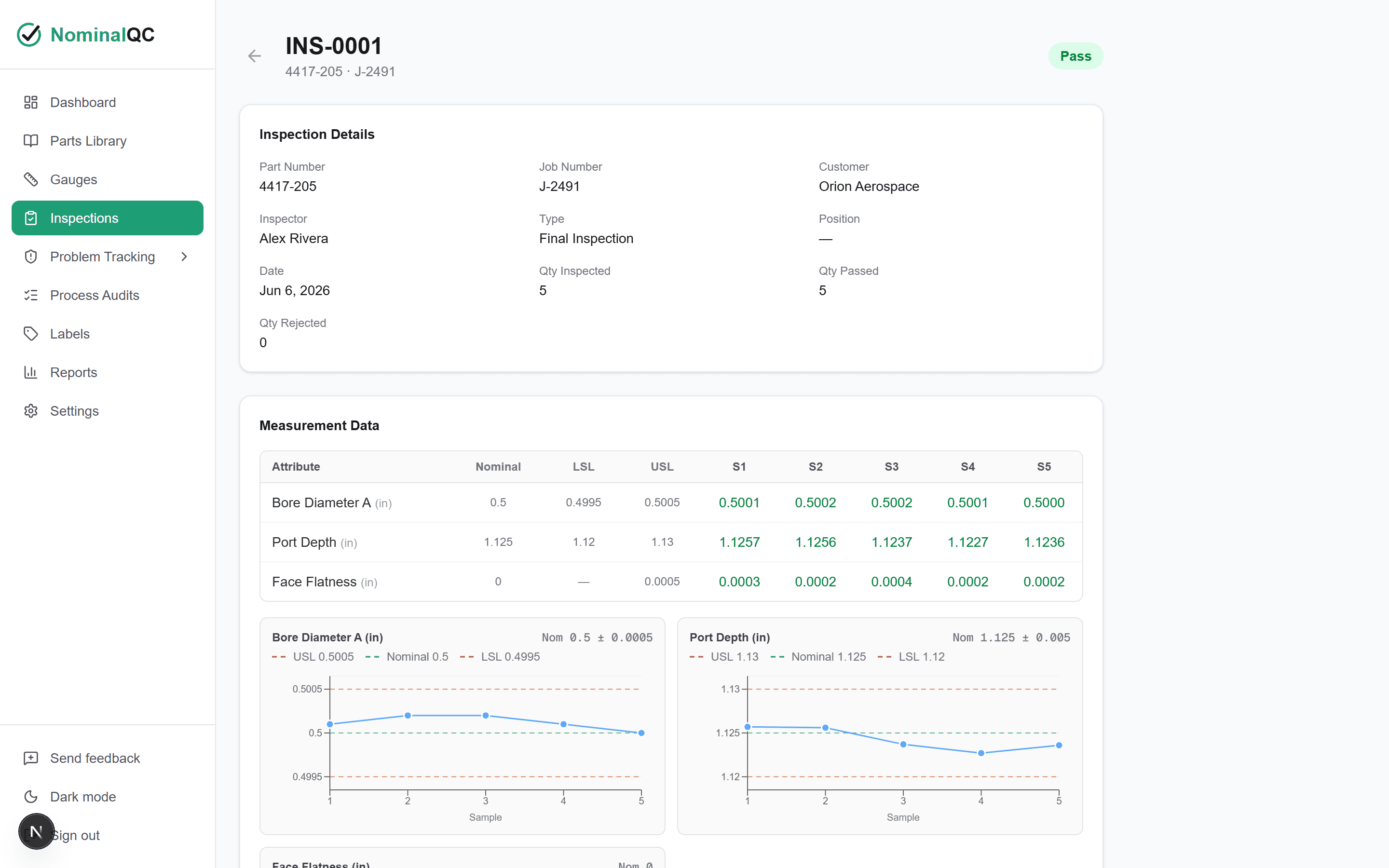1389x868 pixels.
Task: Click Bore Diameter A S5 value 0.5000
Action: [x=1044, y=502]
